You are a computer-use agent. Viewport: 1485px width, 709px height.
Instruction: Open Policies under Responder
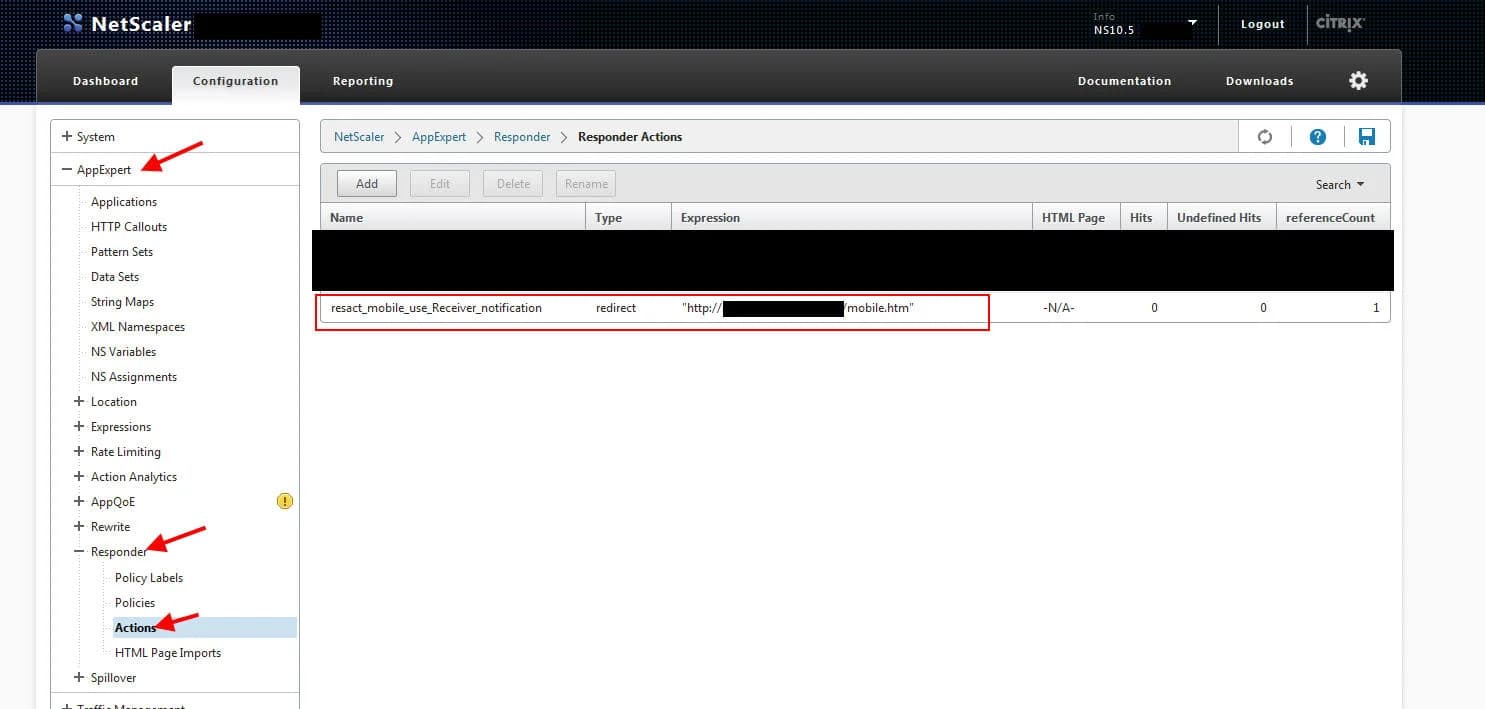135,603
